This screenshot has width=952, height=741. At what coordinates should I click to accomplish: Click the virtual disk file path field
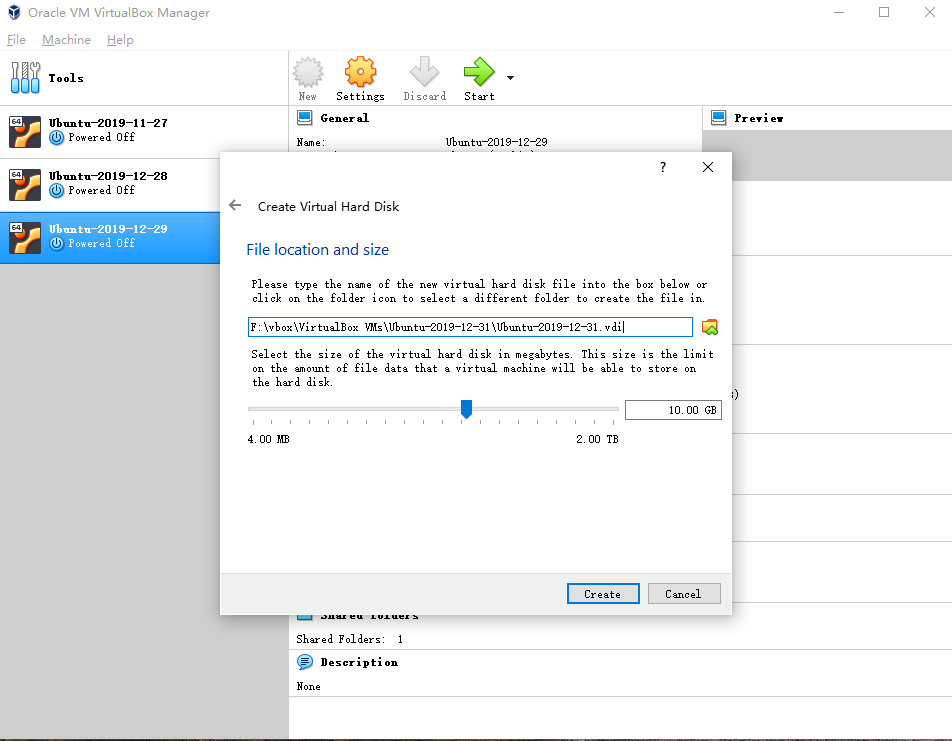[470, 327]
